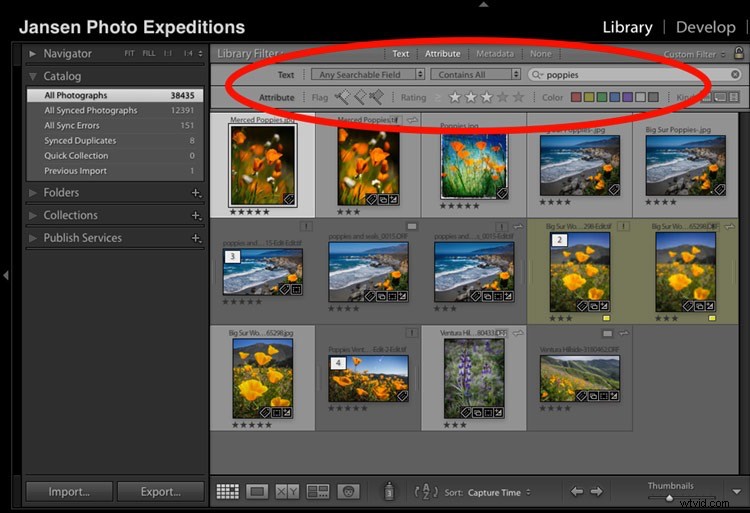Add a collection with Collections plus
Viewport: 750px width, 513px height.
click(x=196, y=215)
